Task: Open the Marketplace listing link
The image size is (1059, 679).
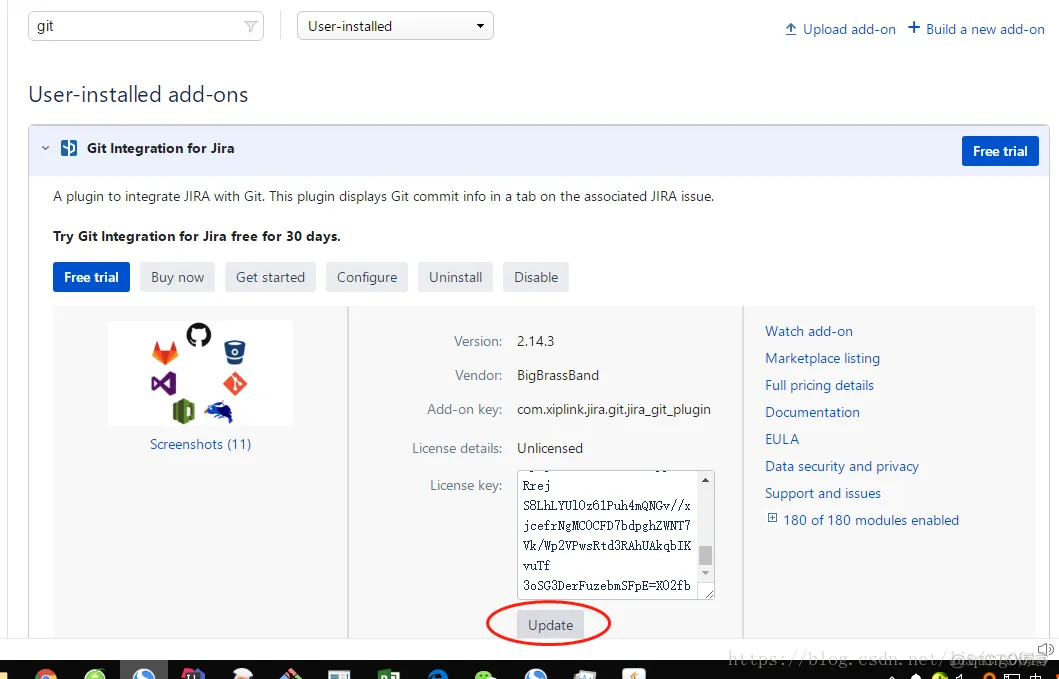Action: pos(822,358)
